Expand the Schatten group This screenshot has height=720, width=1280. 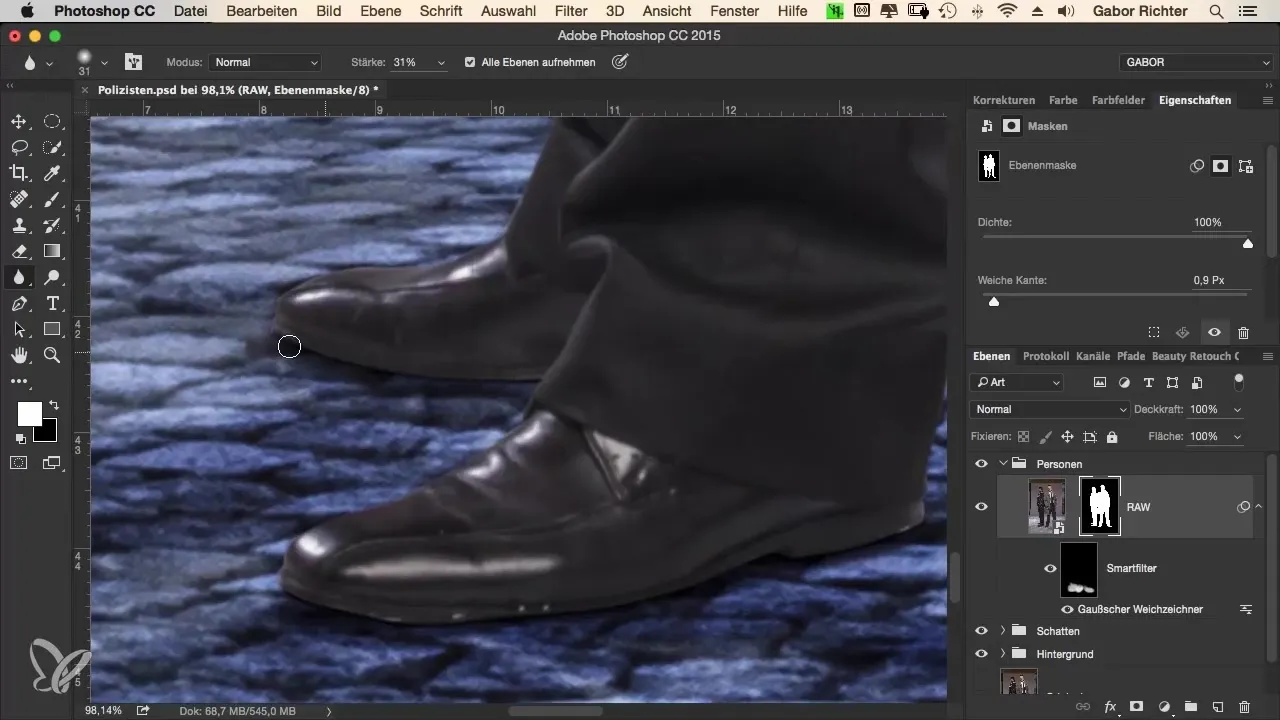(1002, 631)
